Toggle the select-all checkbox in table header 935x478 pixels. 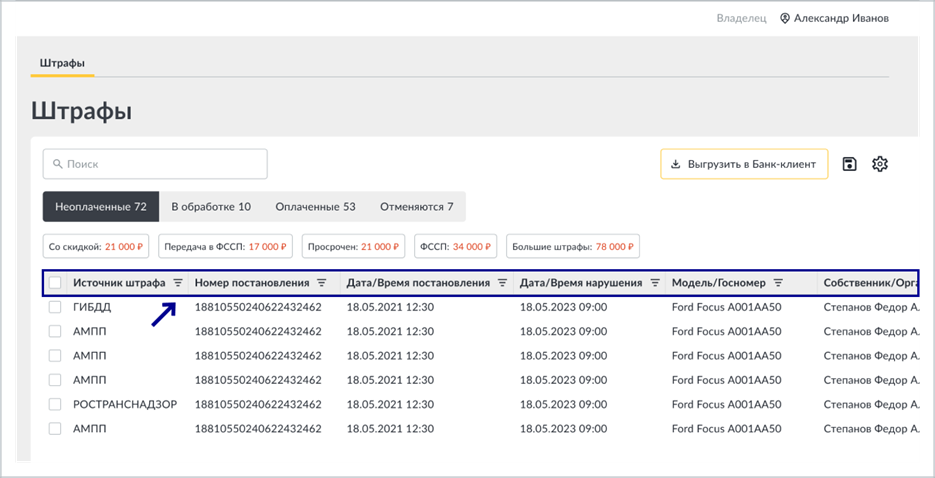pyautogui.click(x=55, y=283)
